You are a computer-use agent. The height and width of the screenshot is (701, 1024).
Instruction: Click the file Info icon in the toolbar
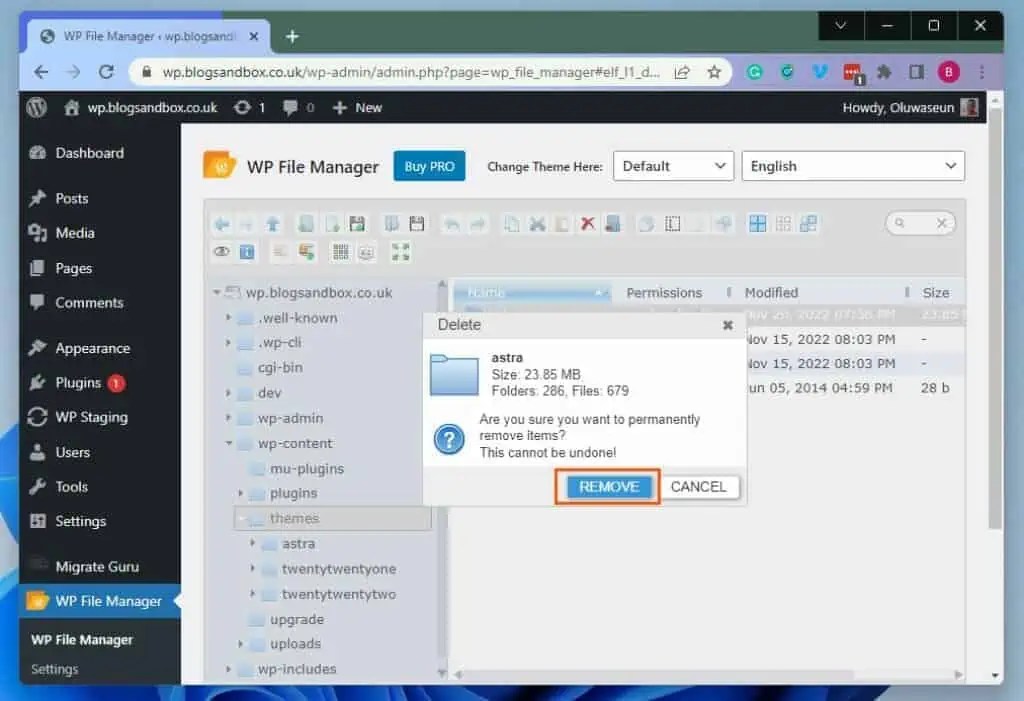(x=246, y=252)
